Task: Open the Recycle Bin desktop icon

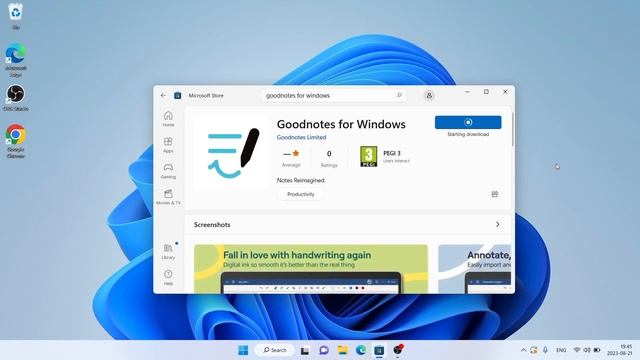Action: [16, 16]
